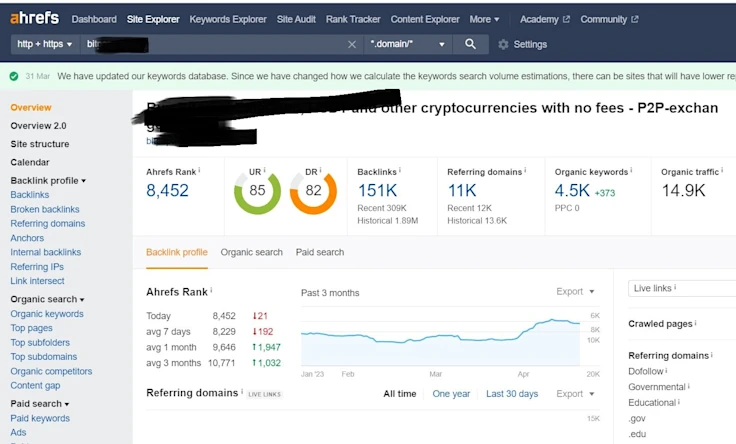Open Top subfolders in the sidebar
The width and height of the screenshot is (736, 444).
coord(40,343)
